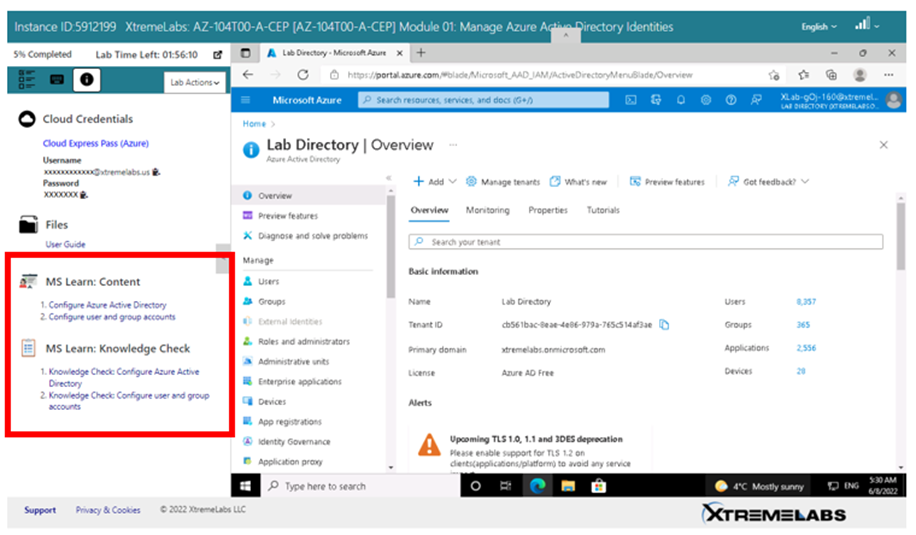Expand the Add dropdown in command bar

coord(434,182)
